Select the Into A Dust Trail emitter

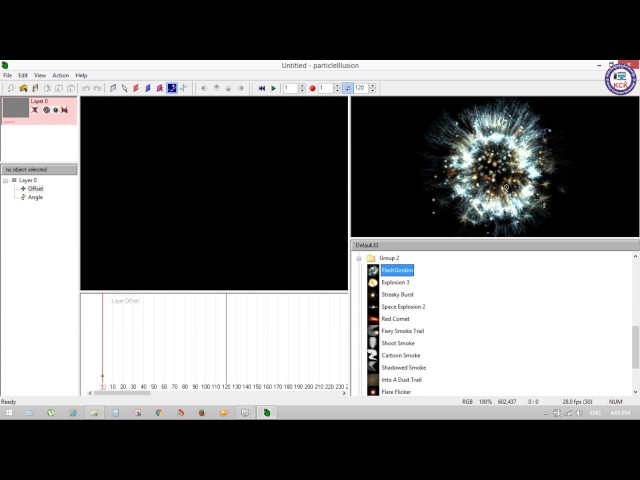pyautogui.click(x=401, y=380)
